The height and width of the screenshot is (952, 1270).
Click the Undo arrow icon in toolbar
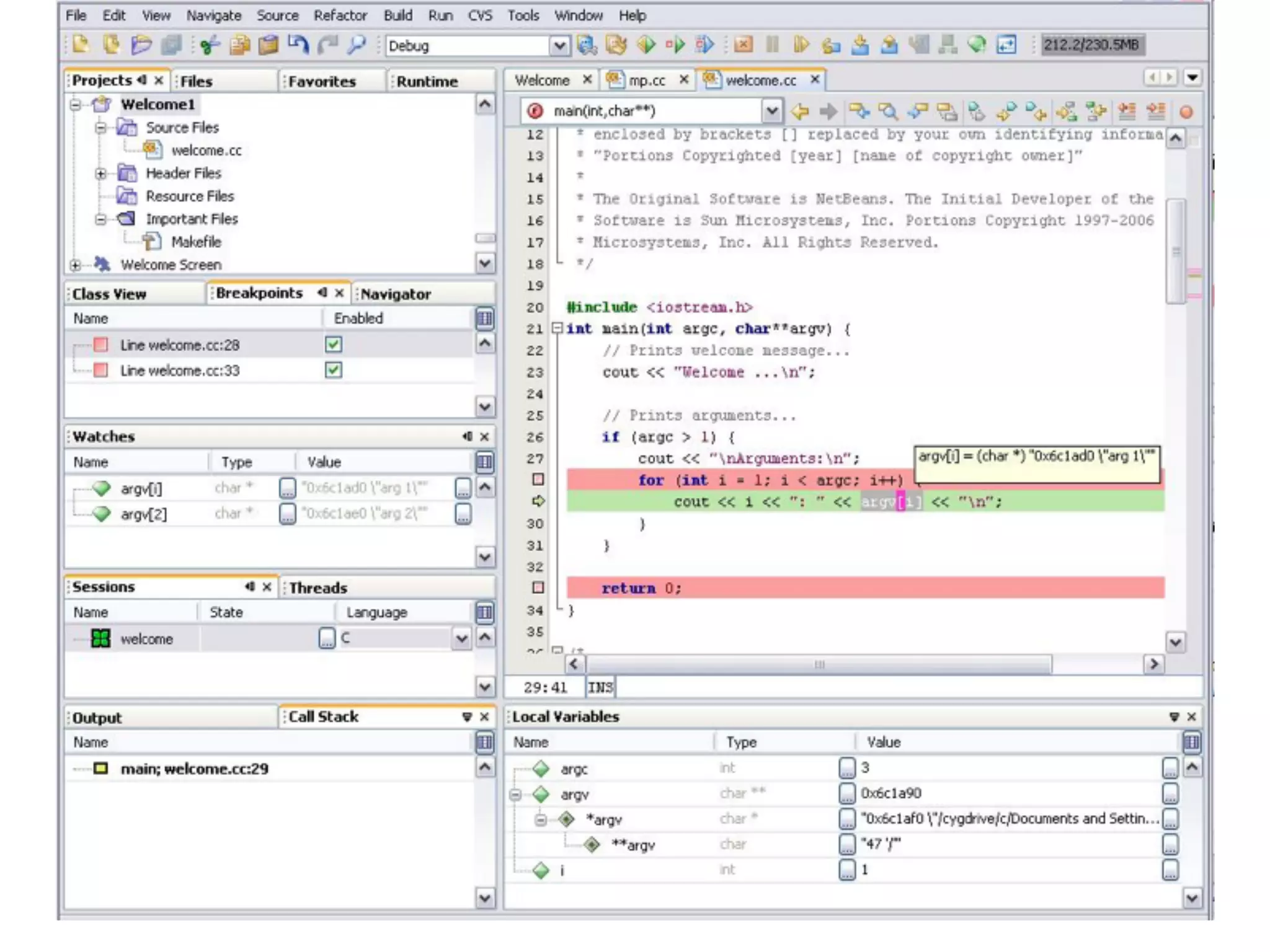[298, 45]
